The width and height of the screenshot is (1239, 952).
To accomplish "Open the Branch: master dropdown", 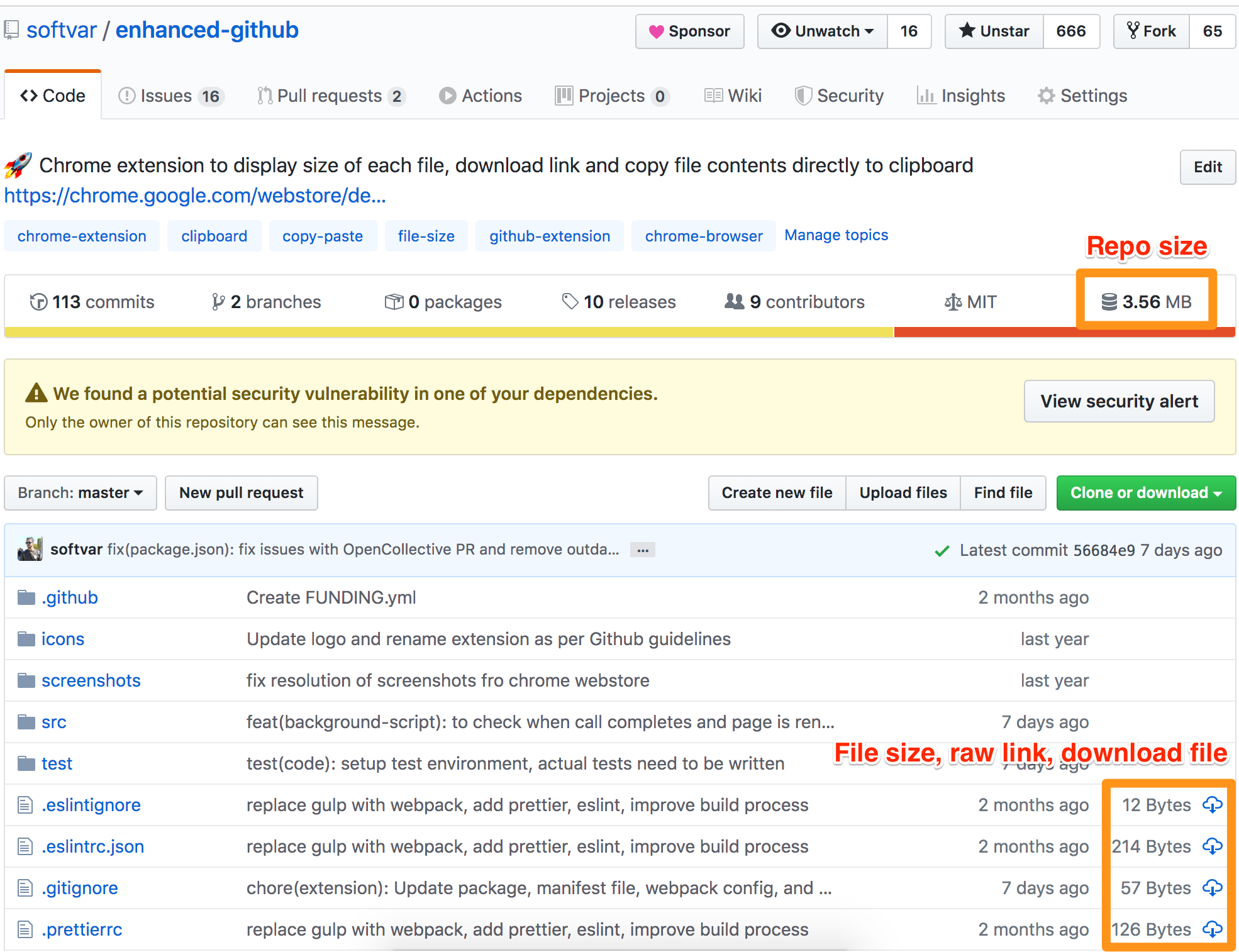I will click(80, 492).
